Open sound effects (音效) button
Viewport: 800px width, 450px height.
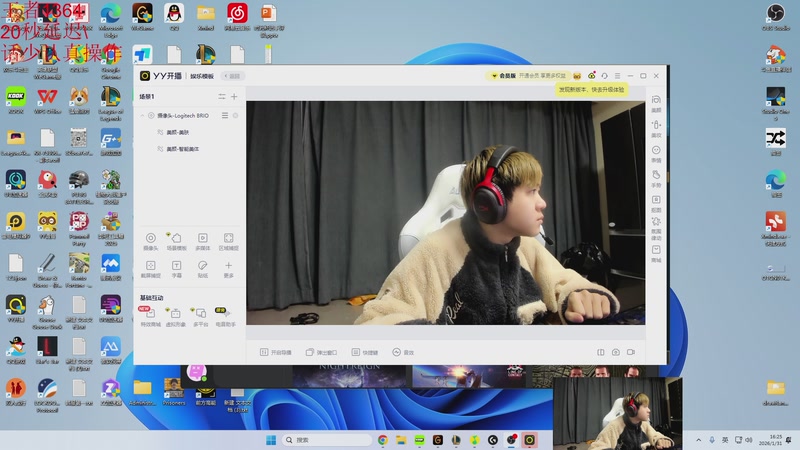[403, 353]
